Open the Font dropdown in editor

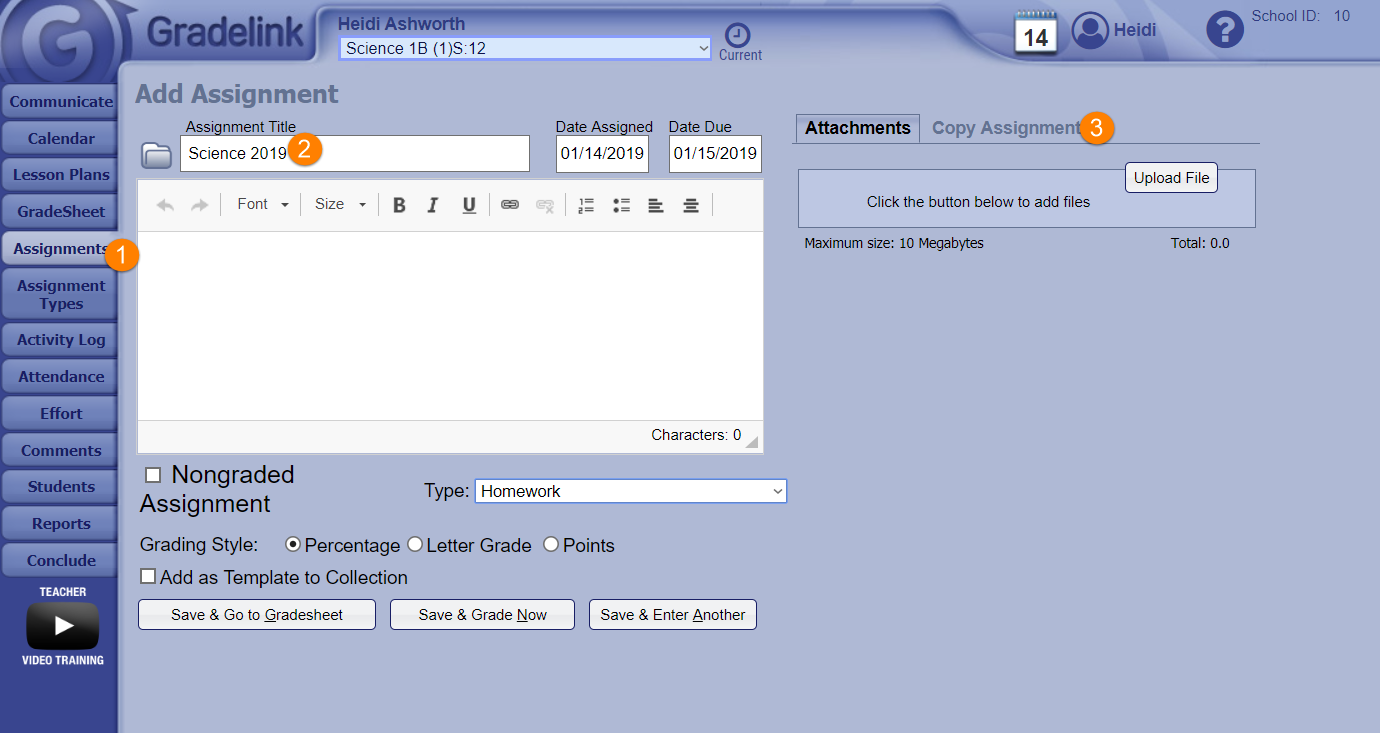click(262, 204)
